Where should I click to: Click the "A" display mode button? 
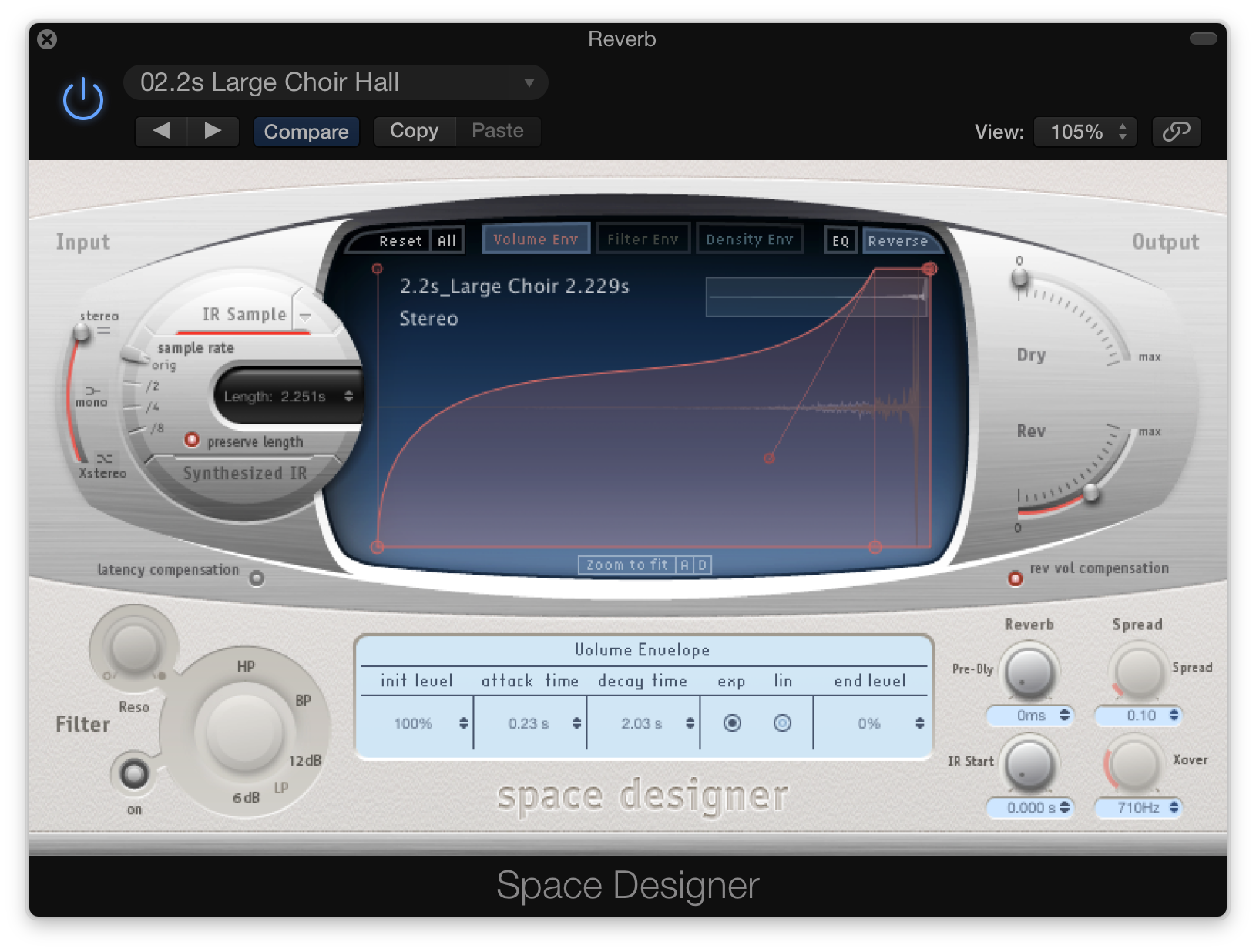pyautogui.click(x=683, y=565)
